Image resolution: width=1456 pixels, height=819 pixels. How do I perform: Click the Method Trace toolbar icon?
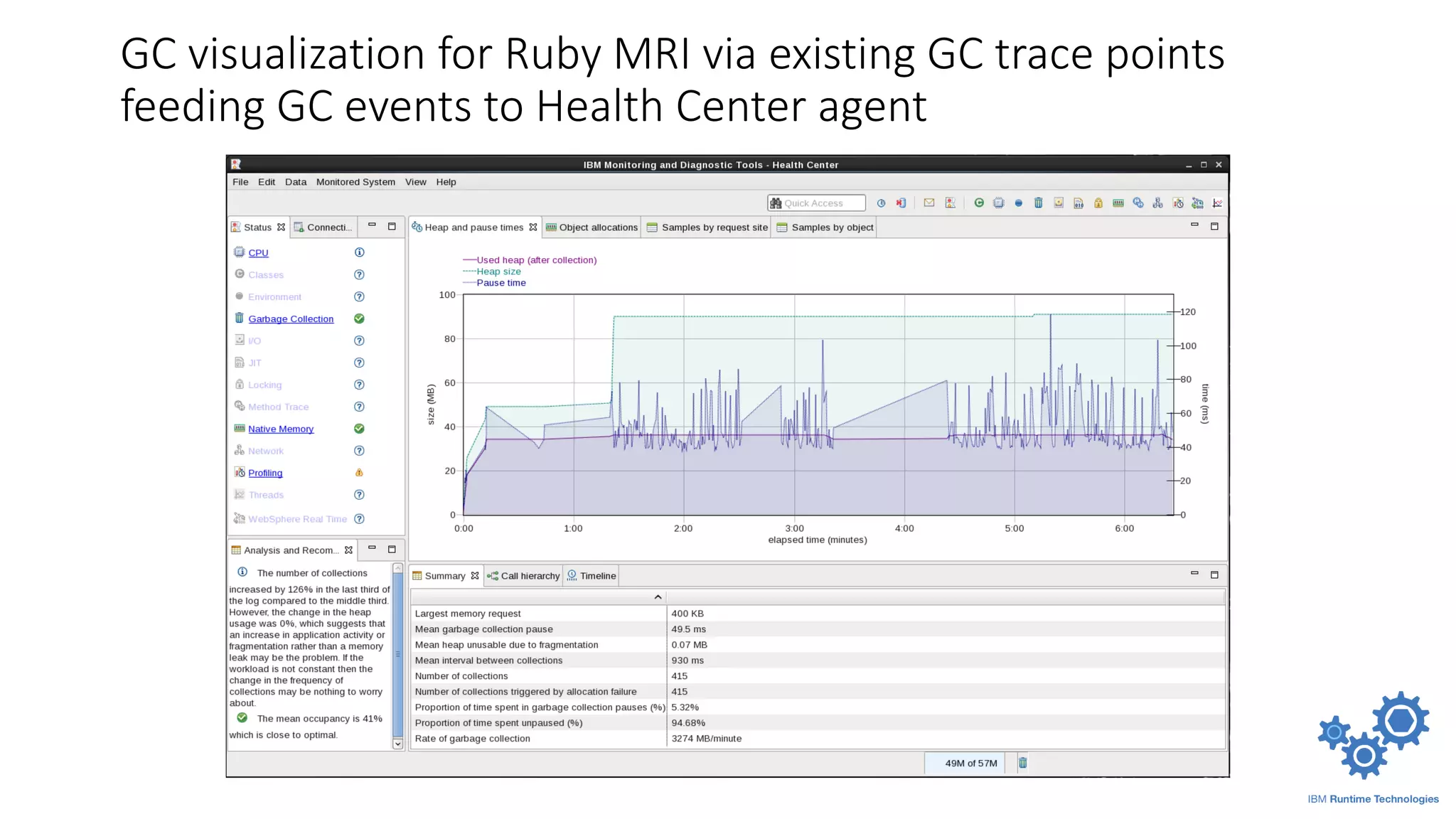click(x=1138, y=203)
